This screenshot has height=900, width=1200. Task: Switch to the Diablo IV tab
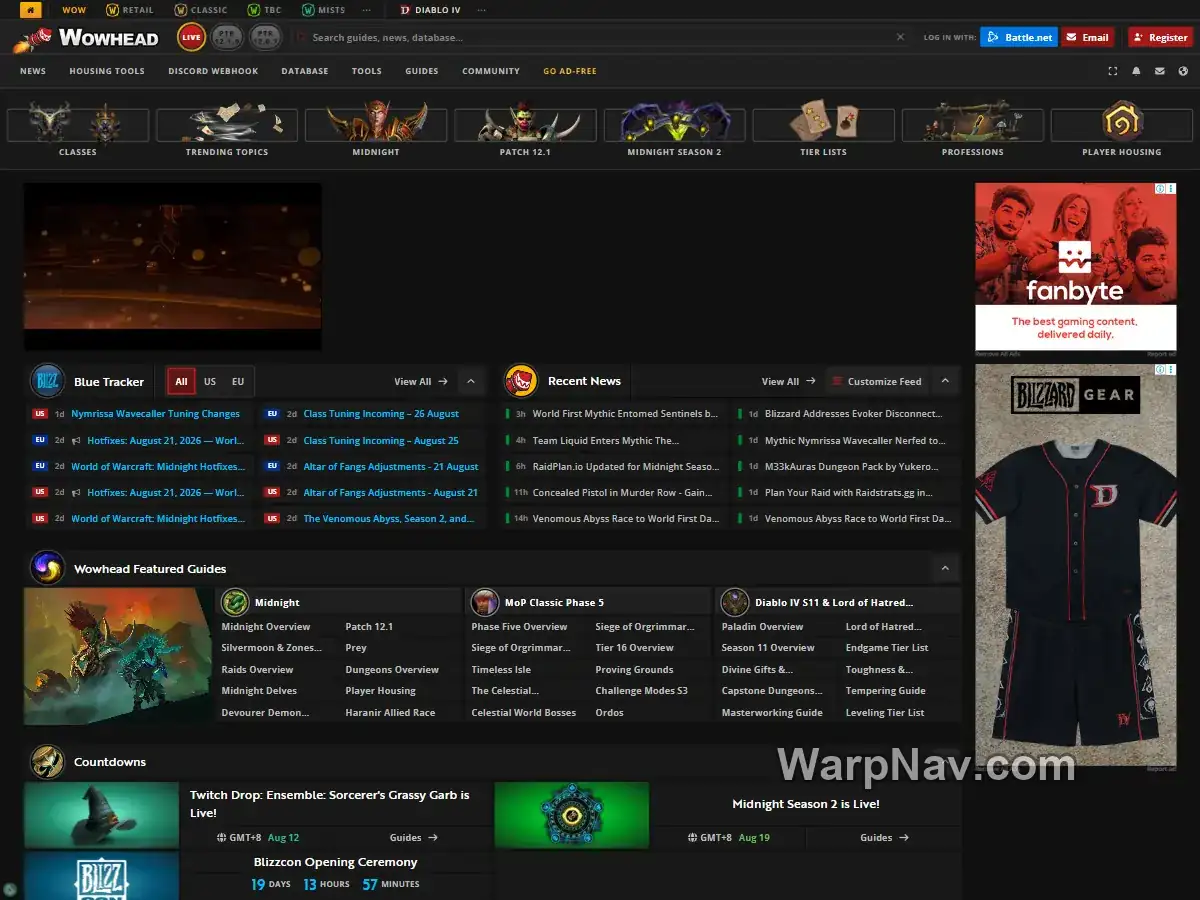pyautogui.click(x=431, y=10)
